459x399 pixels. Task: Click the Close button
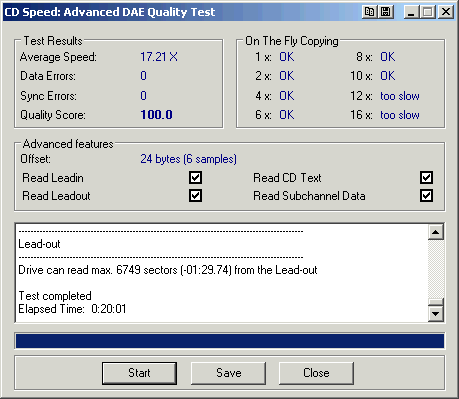316,373
